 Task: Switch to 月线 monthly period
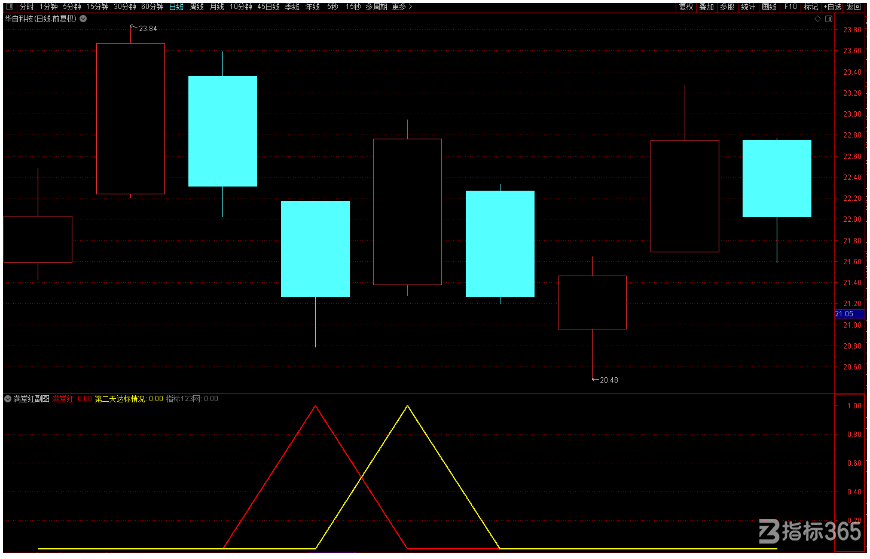(216, 7)
